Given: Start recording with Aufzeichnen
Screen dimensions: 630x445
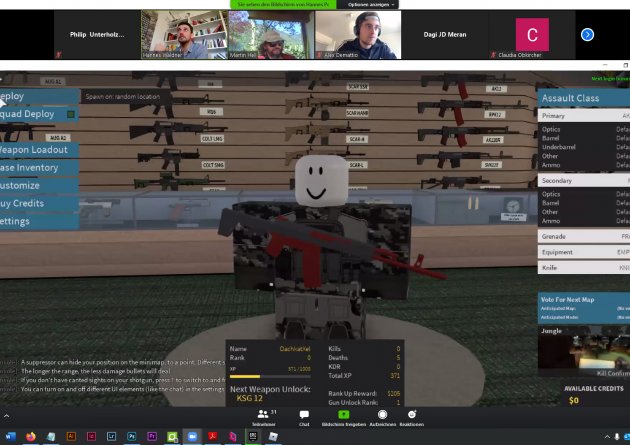Looking at the screenshot, I should [382, 418].
